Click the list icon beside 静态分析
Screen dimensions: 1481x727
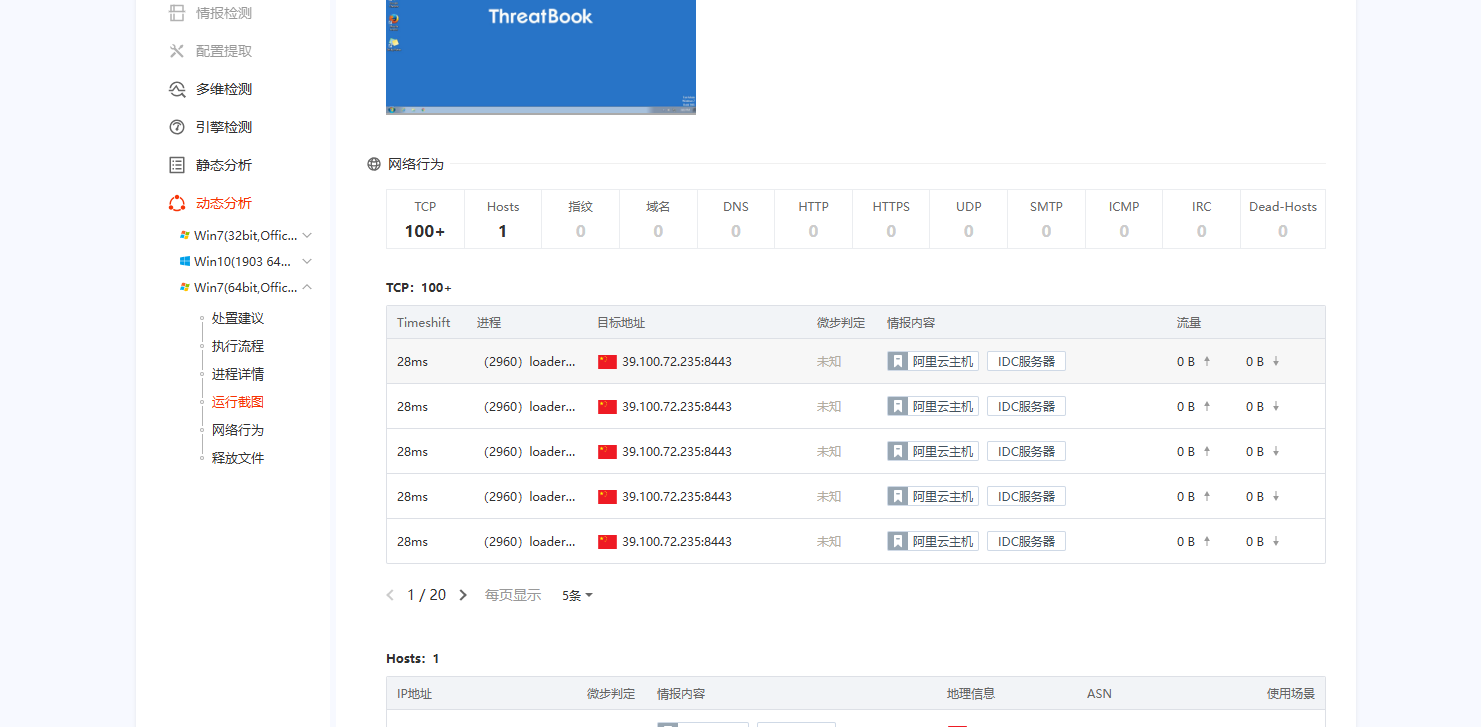pos(177,165)
